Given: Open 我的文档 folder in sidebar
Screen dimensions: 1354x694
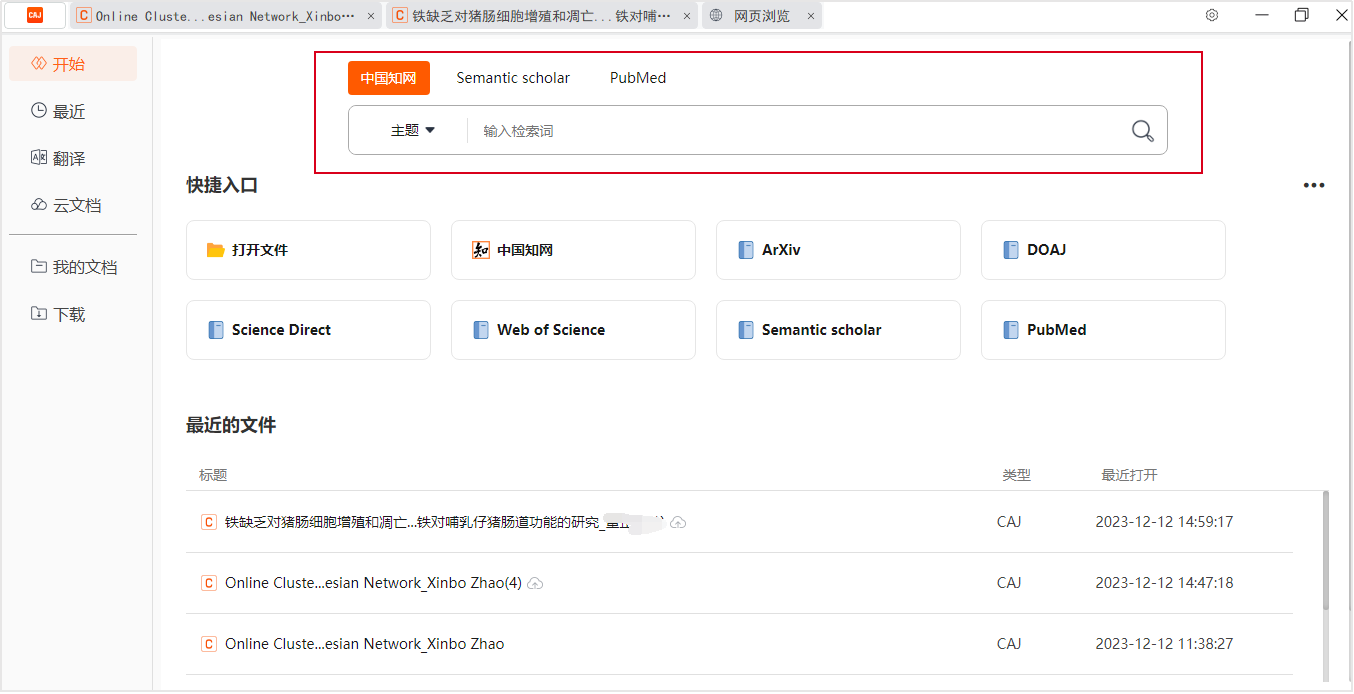Looking at the screenshot, I should coord(73,267).
